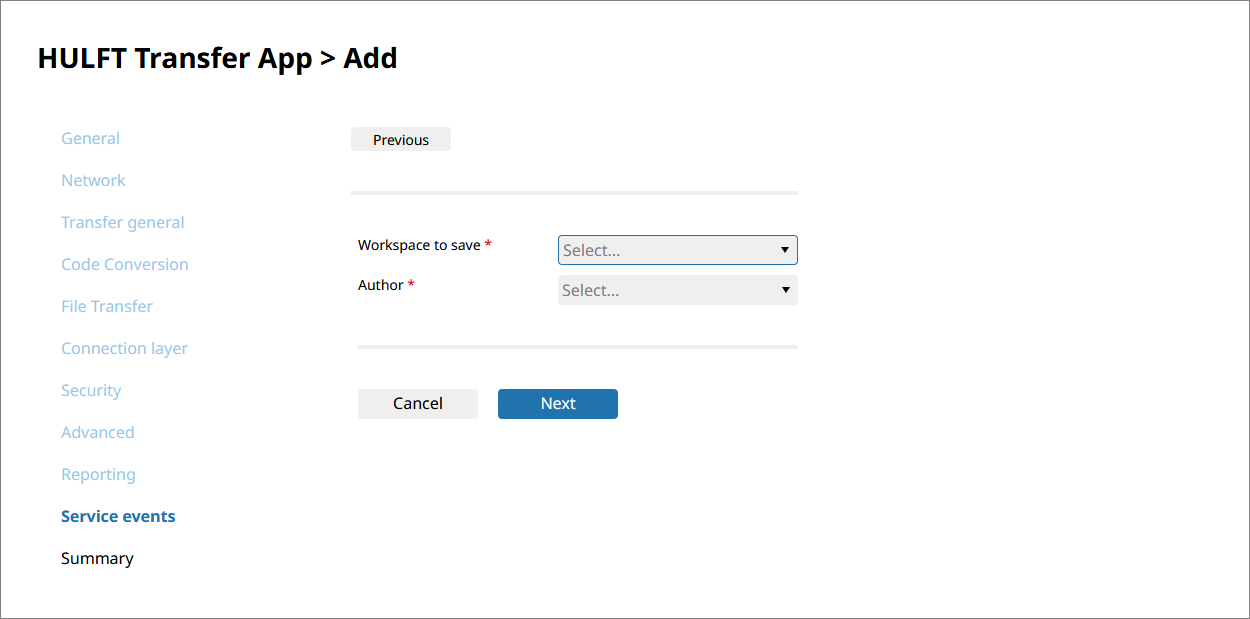Open the Network step in sidebar

[x=93, y=181]
